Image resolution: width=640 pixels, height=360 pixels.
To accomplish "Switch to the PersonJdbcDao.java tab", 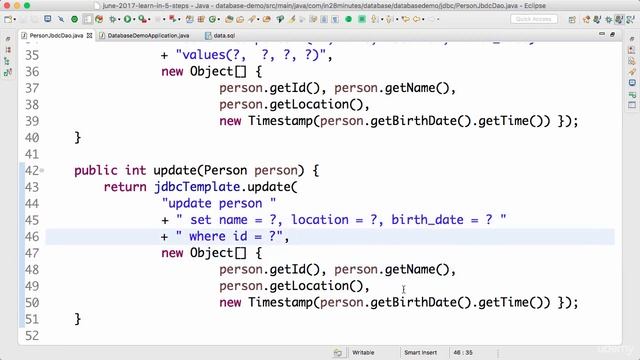I will [x=56, y=36].
